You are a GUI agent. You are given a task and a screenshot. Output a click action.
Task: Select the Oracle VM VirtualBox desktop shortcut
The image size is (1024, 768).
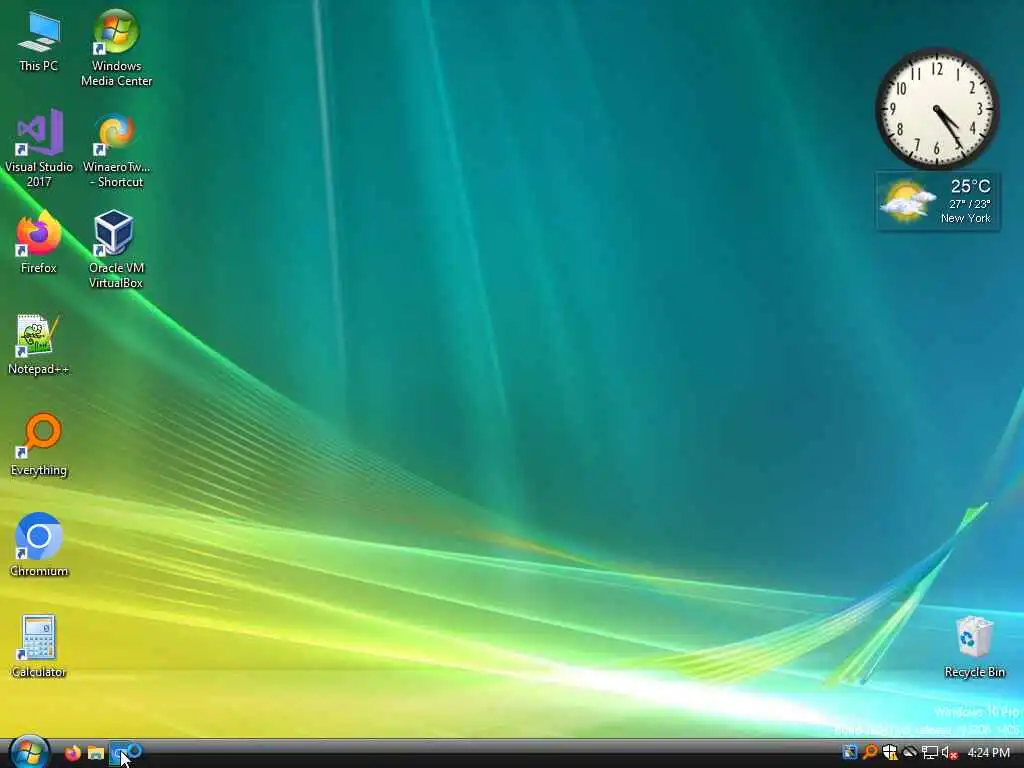pyautogui.click(x=116, y=249)
